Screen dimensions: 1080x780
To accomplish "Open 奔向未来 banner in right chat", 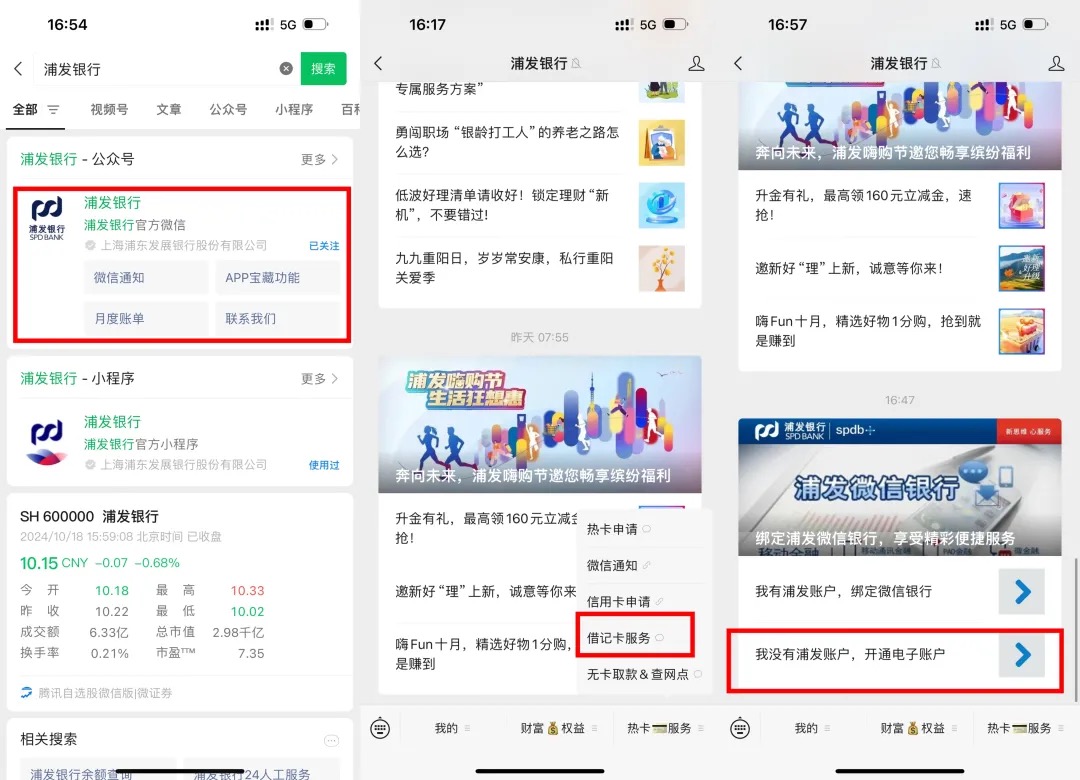I will tap(900, 125).
